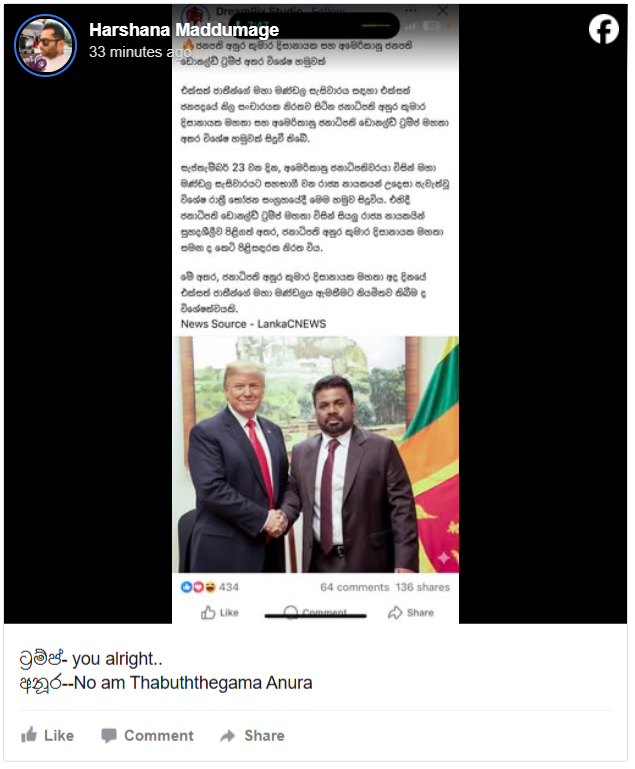Select the Share label below the post
Screen dimensions: 635x769
(x=264, y=735)
